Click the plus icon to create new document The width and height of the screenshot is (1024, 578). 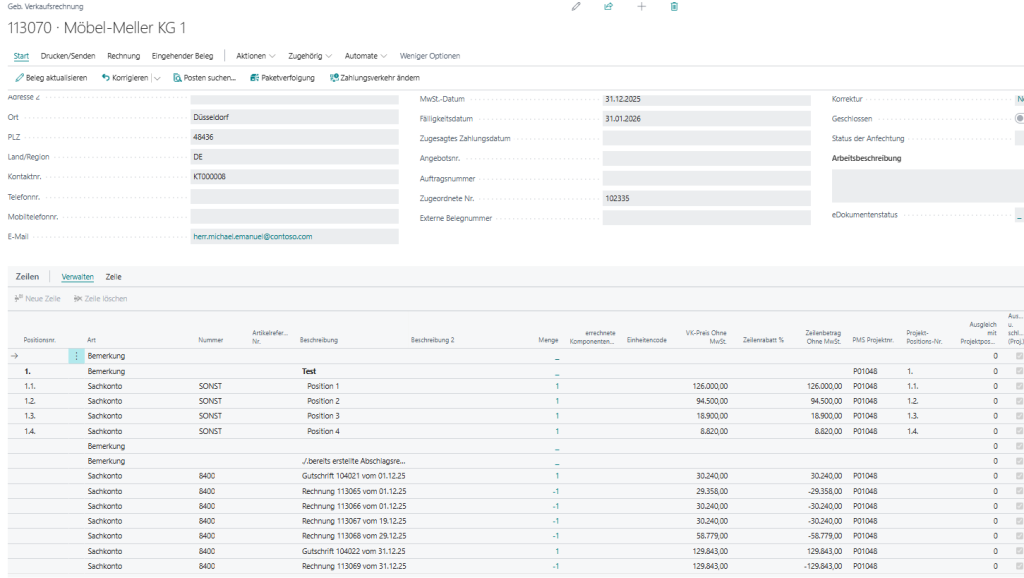click(x=641, y=7)
